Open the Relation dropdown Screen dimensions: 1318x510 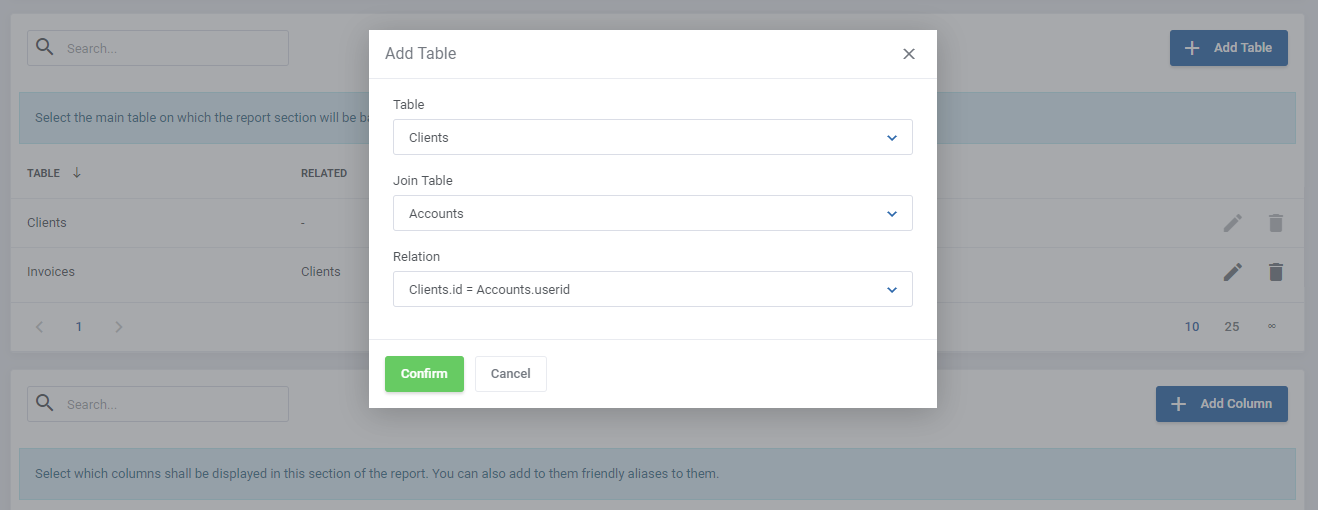click(x=652, y=289)
